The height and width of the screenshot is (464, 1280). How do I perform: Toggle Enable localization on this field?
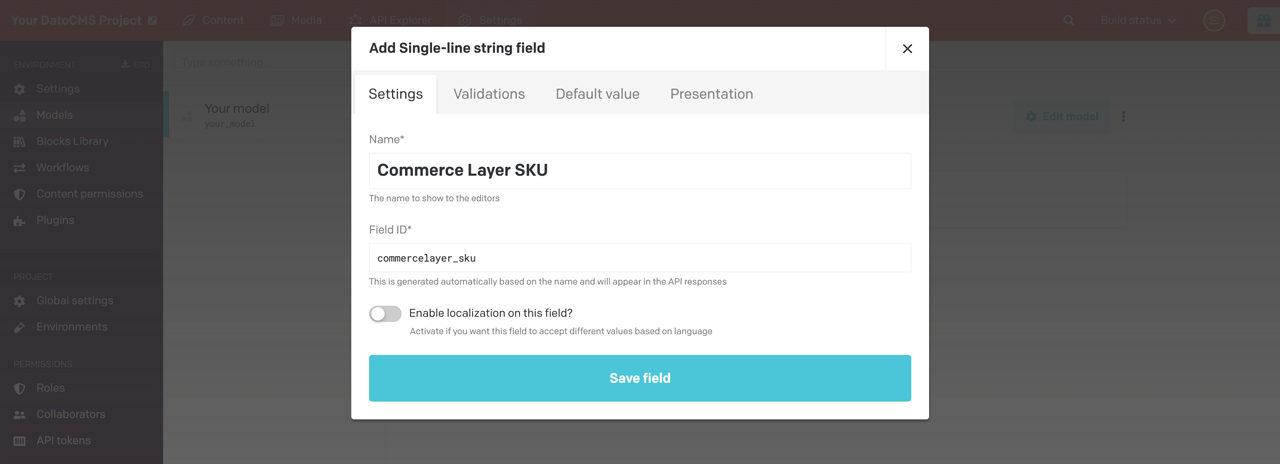tap(385, 314)
